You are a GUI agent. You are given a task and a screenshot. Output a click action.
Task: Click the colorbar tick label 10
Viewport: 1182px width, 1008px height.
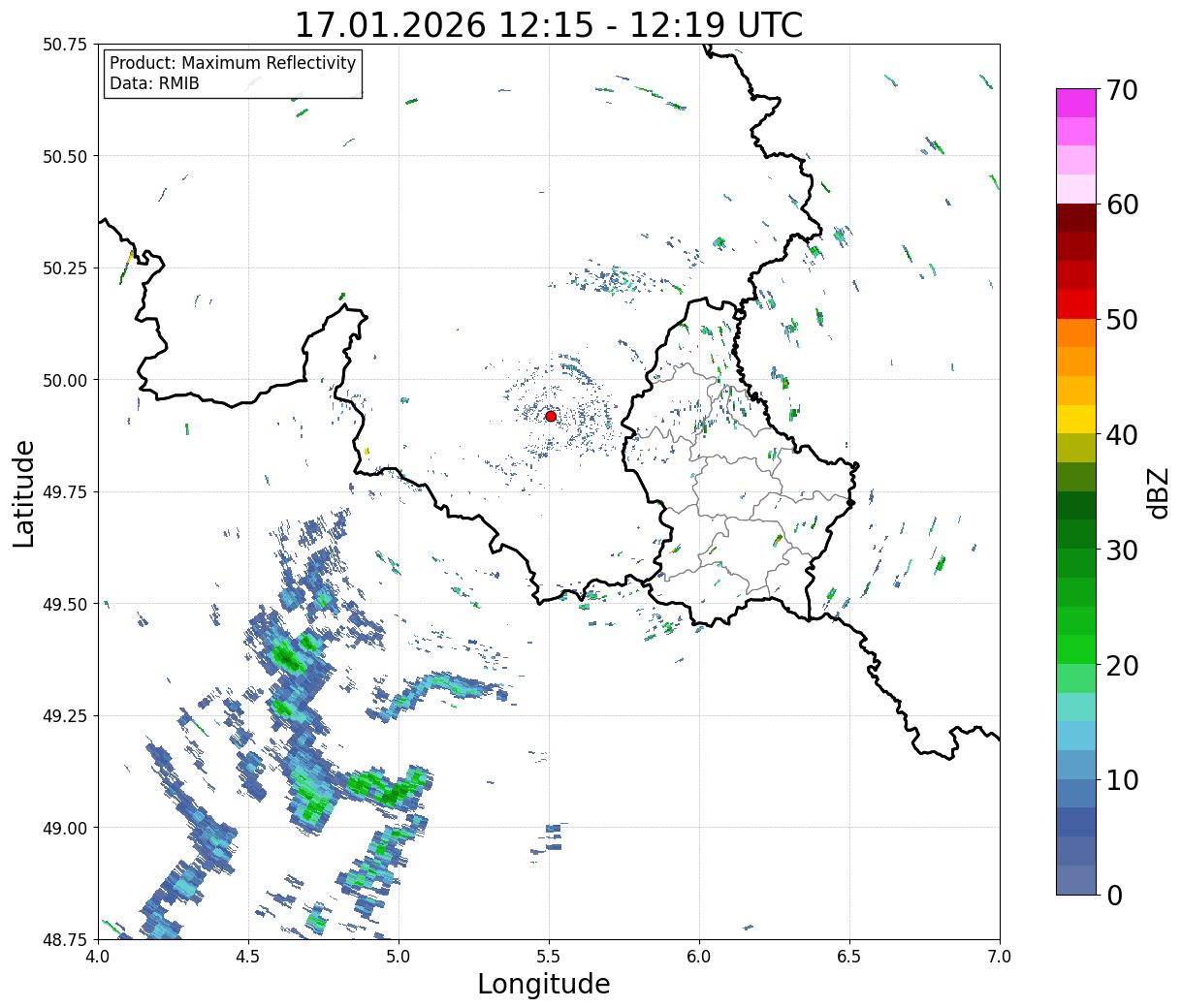pyautogui.click(x=1121, y=779)
